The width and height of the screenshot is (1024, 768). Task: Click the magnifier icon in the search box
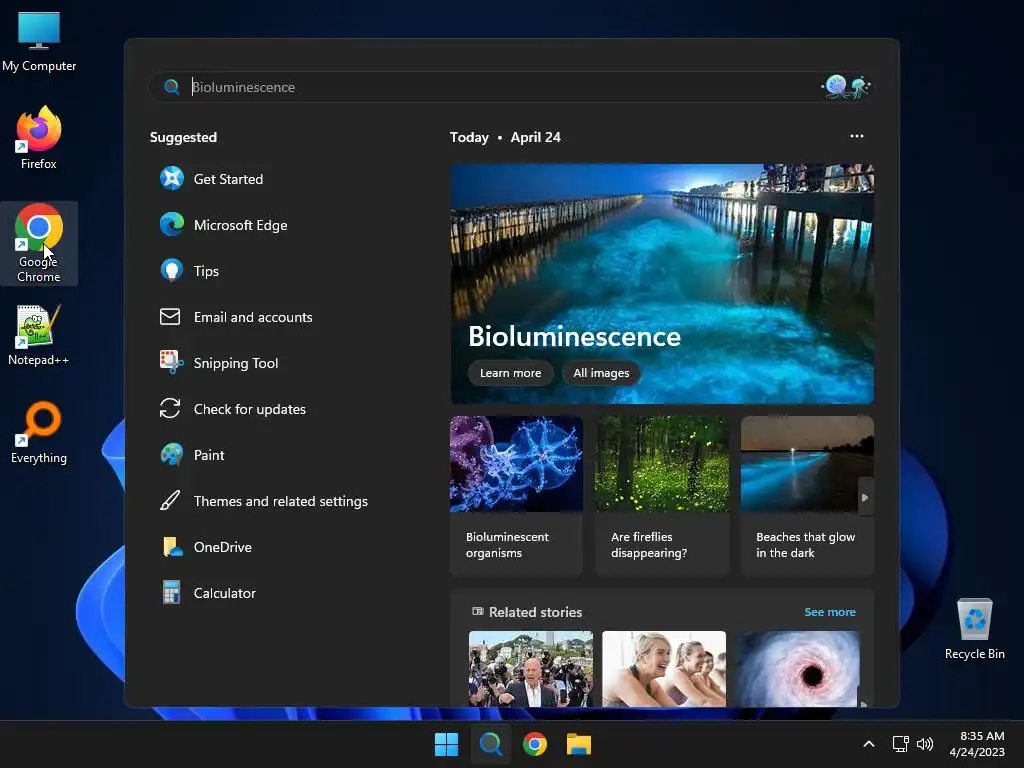[x=172, y=87]
